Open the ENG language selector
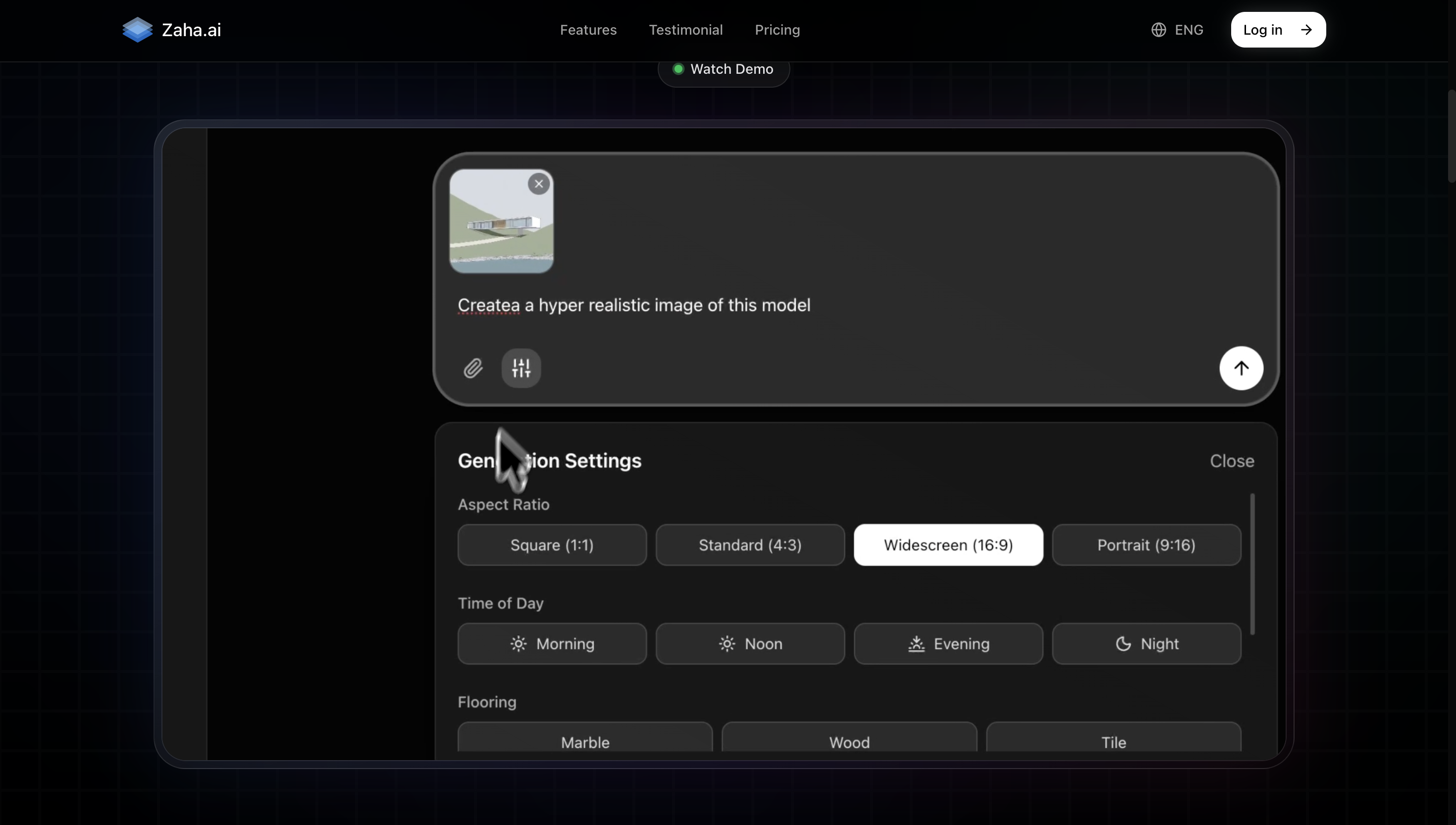 (x=1177, y=30)
